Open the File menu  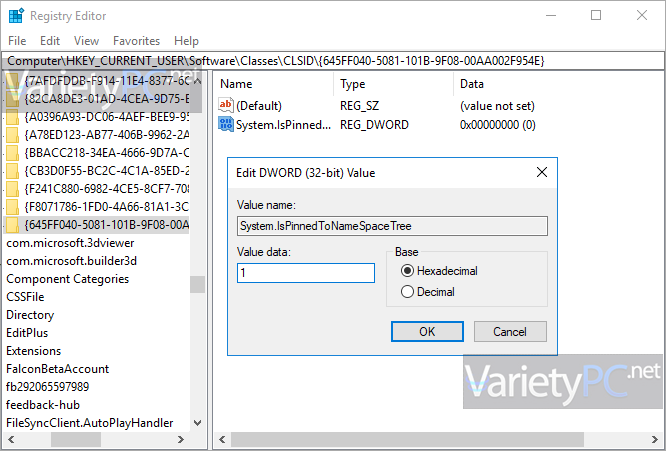pos(17,41)
